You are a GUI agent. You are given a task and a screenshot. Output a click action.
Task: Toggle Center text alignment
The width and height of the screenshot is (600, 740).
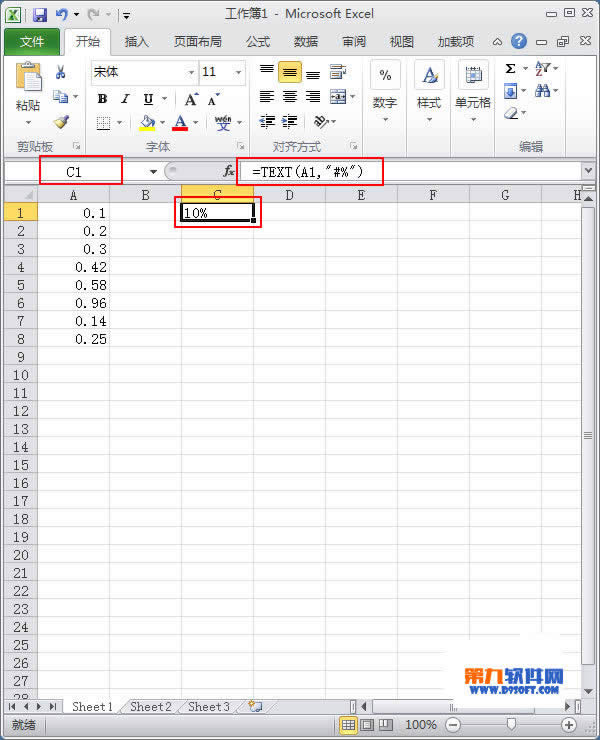point(290,97)
